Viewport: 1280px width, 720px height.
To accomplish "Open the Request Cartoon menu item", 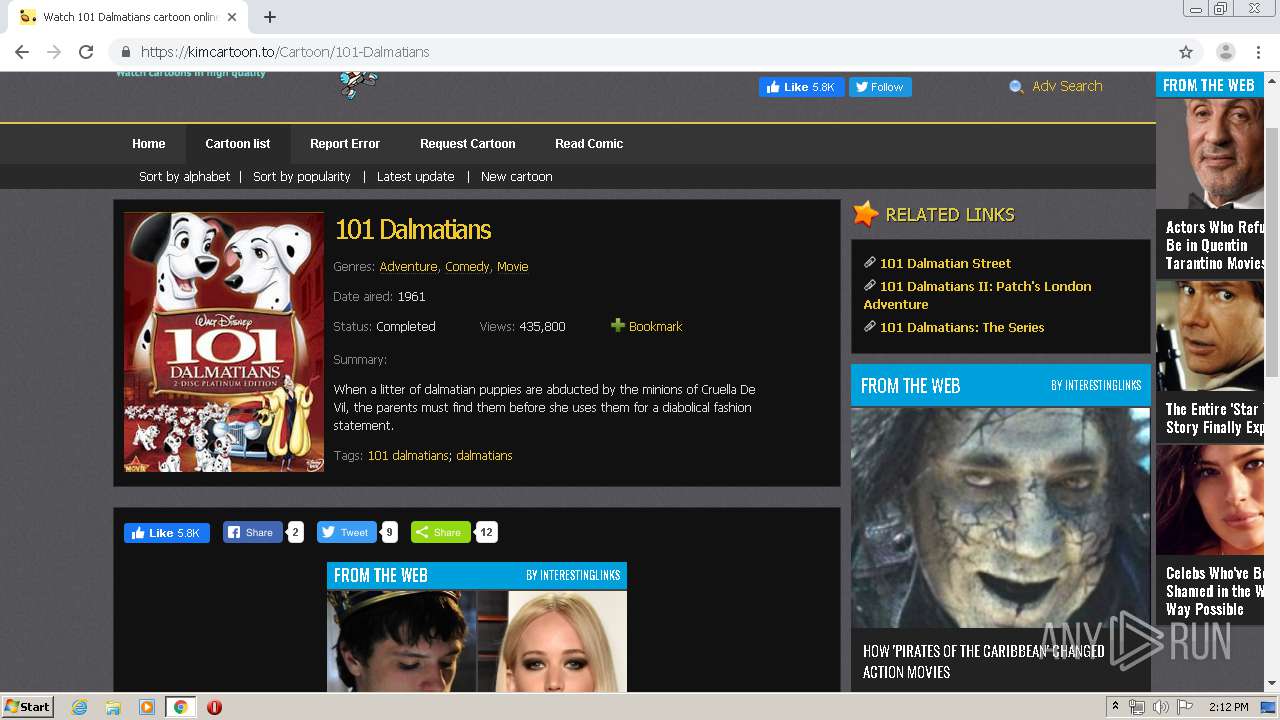I will 468,144.
